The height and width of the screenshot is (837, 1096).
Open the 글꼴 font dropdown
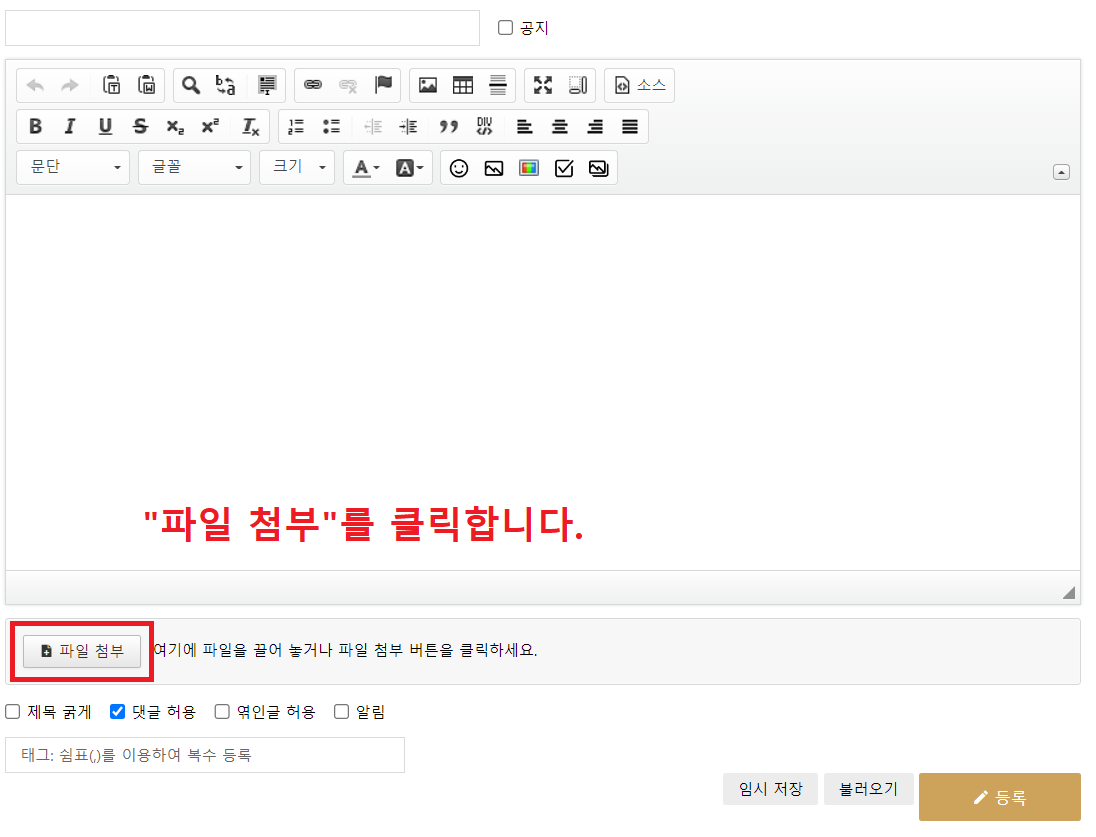tap(194, 168)
